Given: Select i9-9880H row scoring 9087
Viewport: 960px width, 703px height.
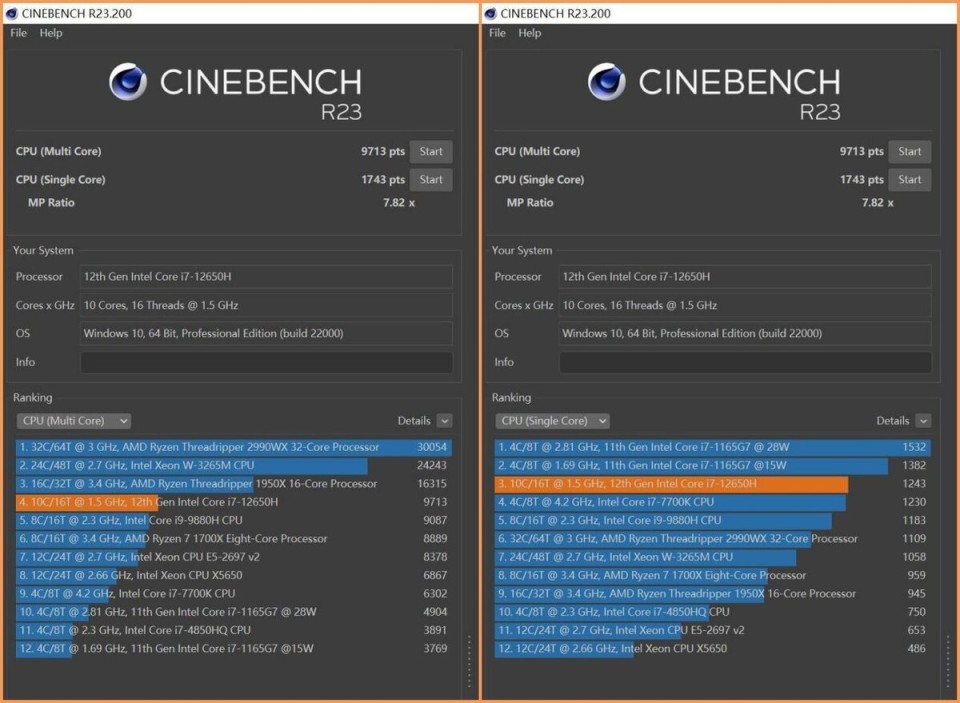Looking at the screenshot, I should [234, 521].
